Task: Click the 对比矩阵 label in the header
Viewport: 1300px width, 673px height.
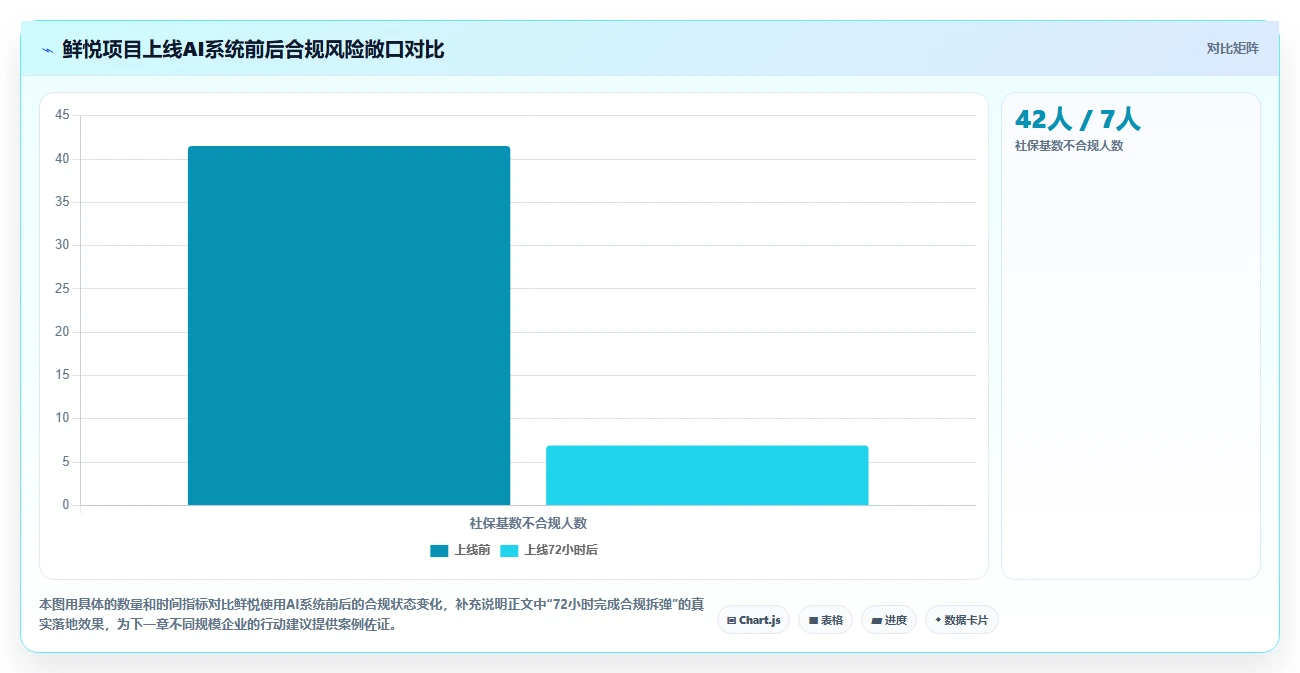Action: pyautogui.click(x=1232, y=48)
